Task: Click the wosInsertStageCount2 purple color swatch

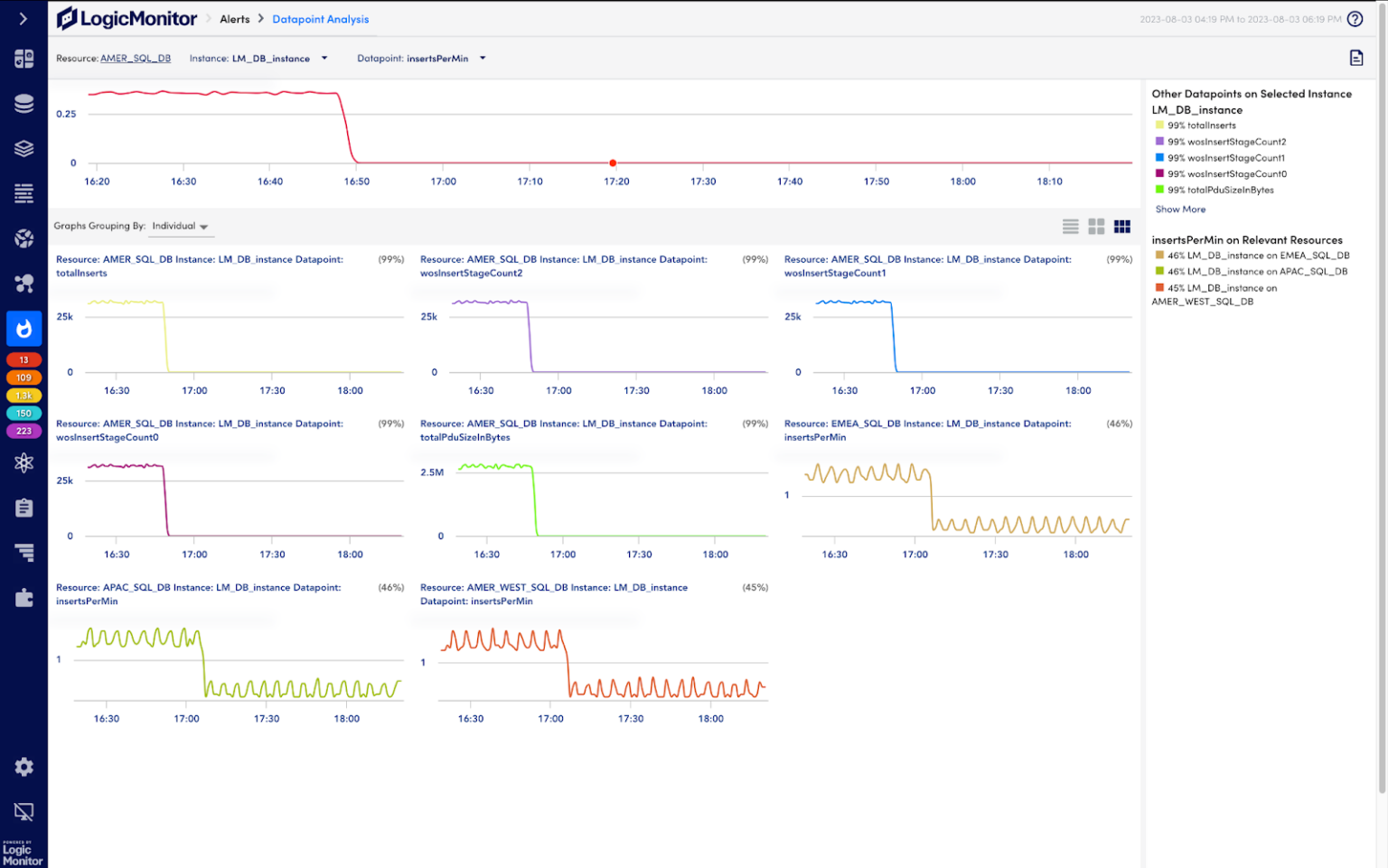Action: [1158, 141]
